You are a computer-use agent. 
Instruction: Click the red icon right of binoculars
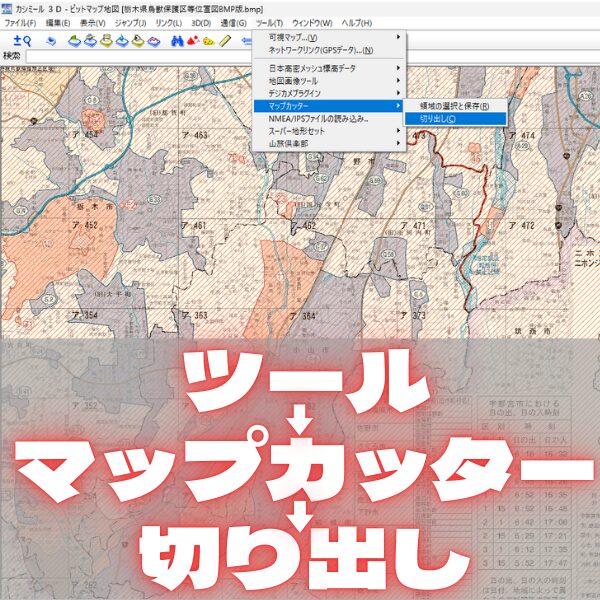click(194, 41)
